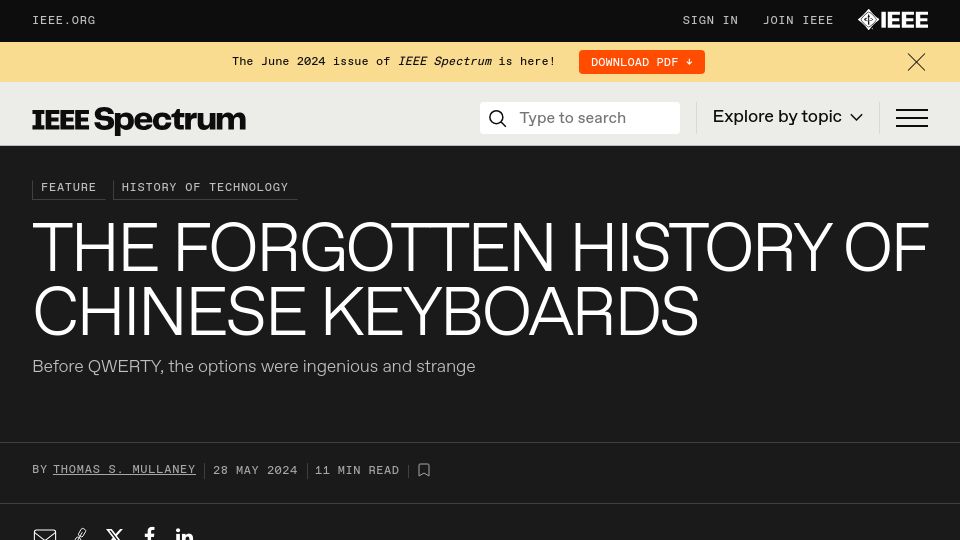Open the IEEE.ORG link
This screenshot has width=960, height=540.
coord(64,20)
